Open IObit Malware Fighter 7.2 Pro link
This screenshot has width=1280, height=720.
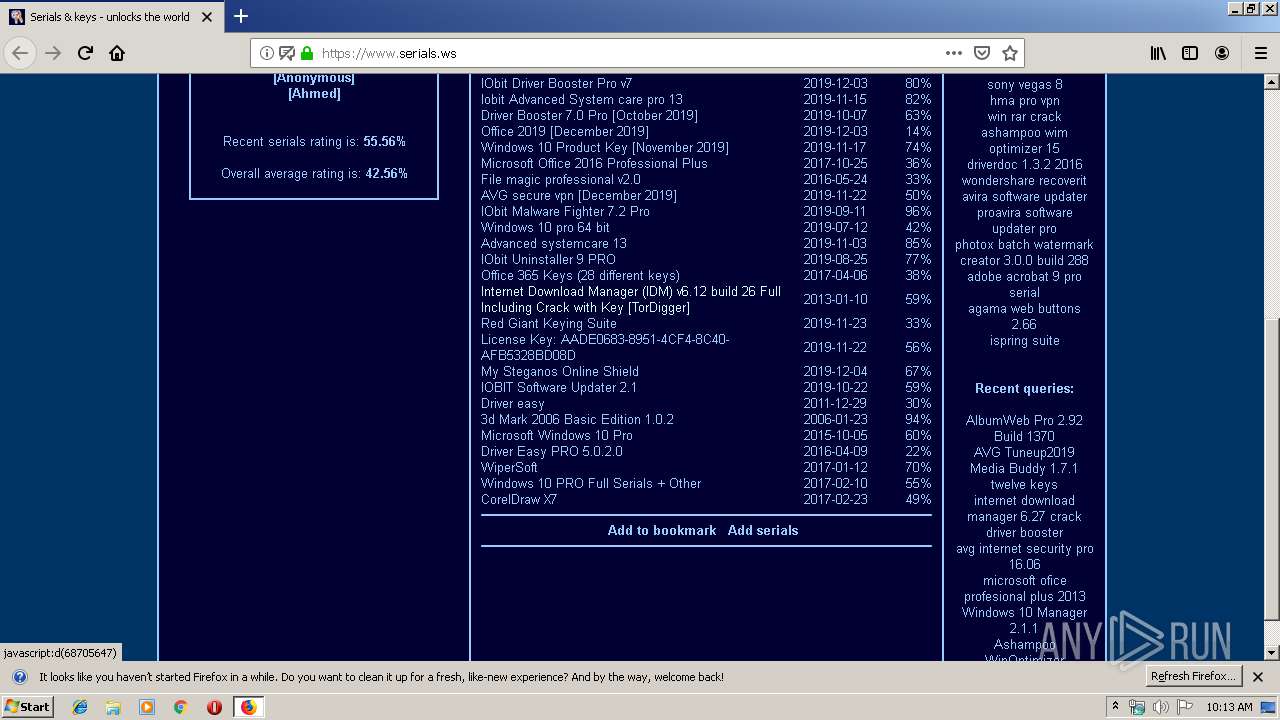coord(565,211)
